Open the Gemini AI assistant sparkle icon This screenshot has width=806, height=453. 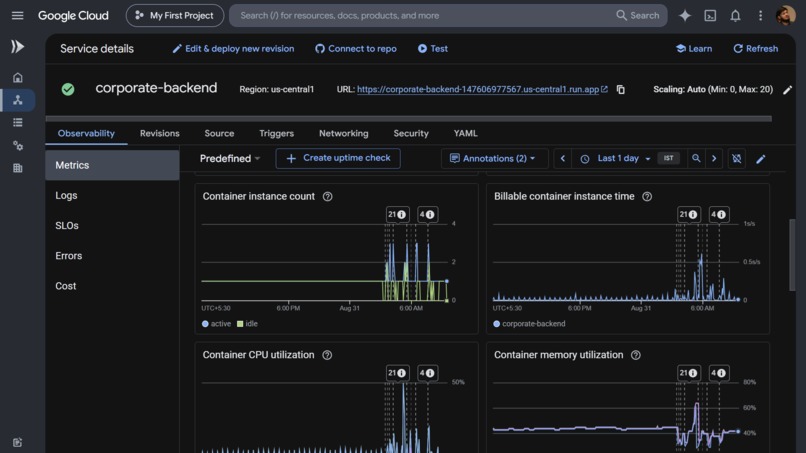(x=685, y=15)
